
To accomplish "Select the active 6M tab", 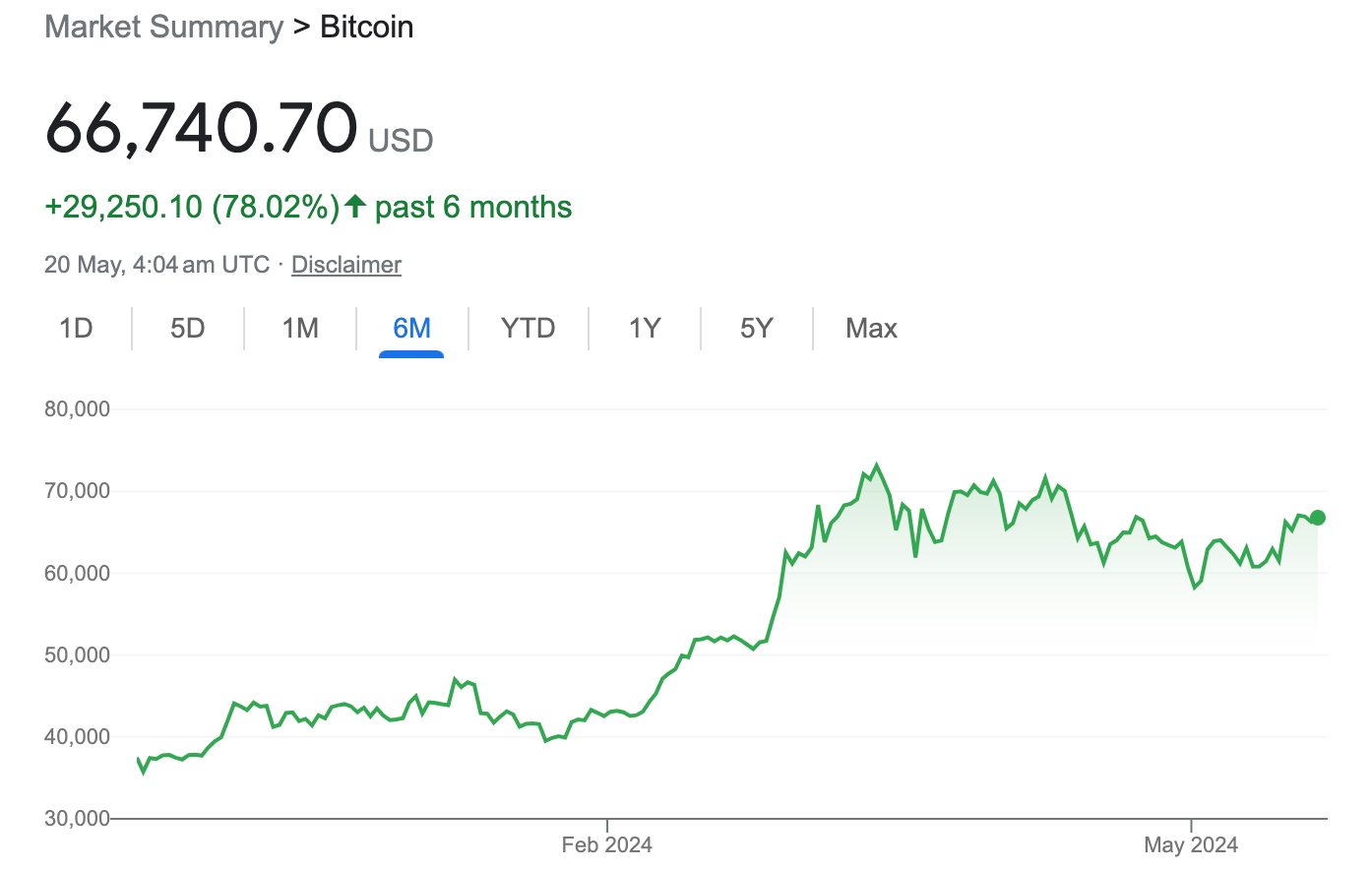I will click(411, 328).
